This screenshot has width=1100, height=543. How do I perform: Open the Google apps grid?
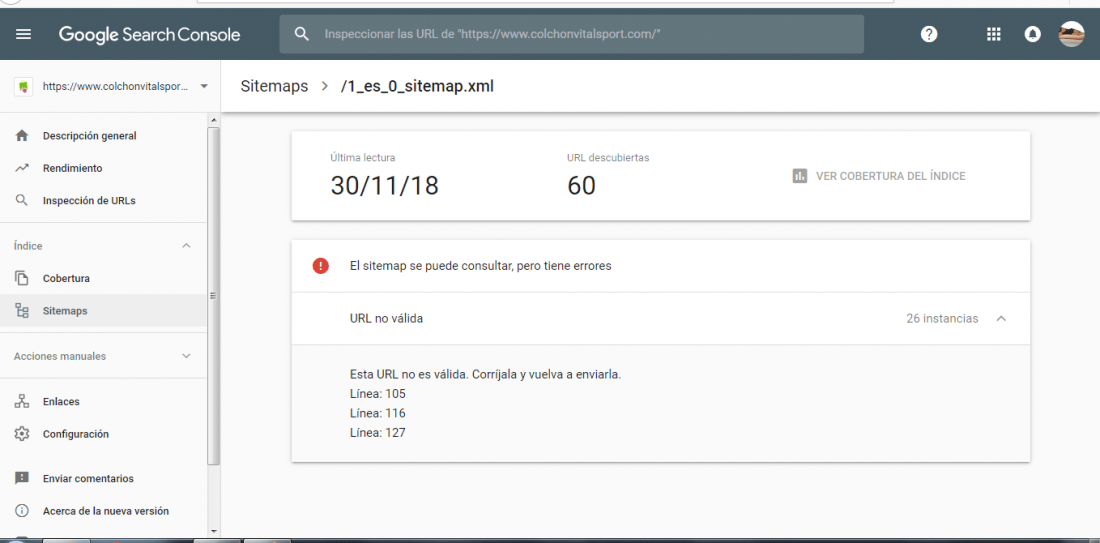pos(993,34)
